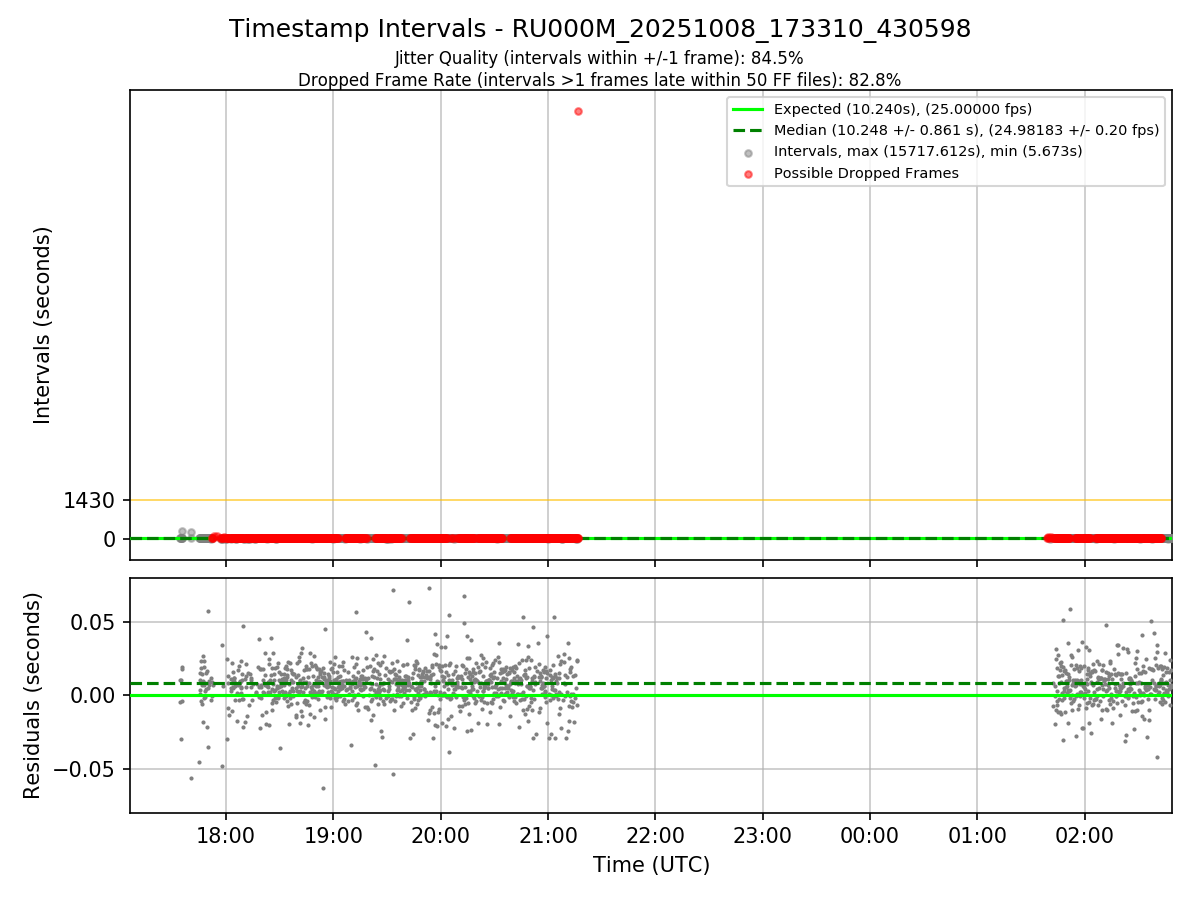Click the Residuals (seconds) axis label
This screenshot has width=1200, height=900.
(33, 695)
